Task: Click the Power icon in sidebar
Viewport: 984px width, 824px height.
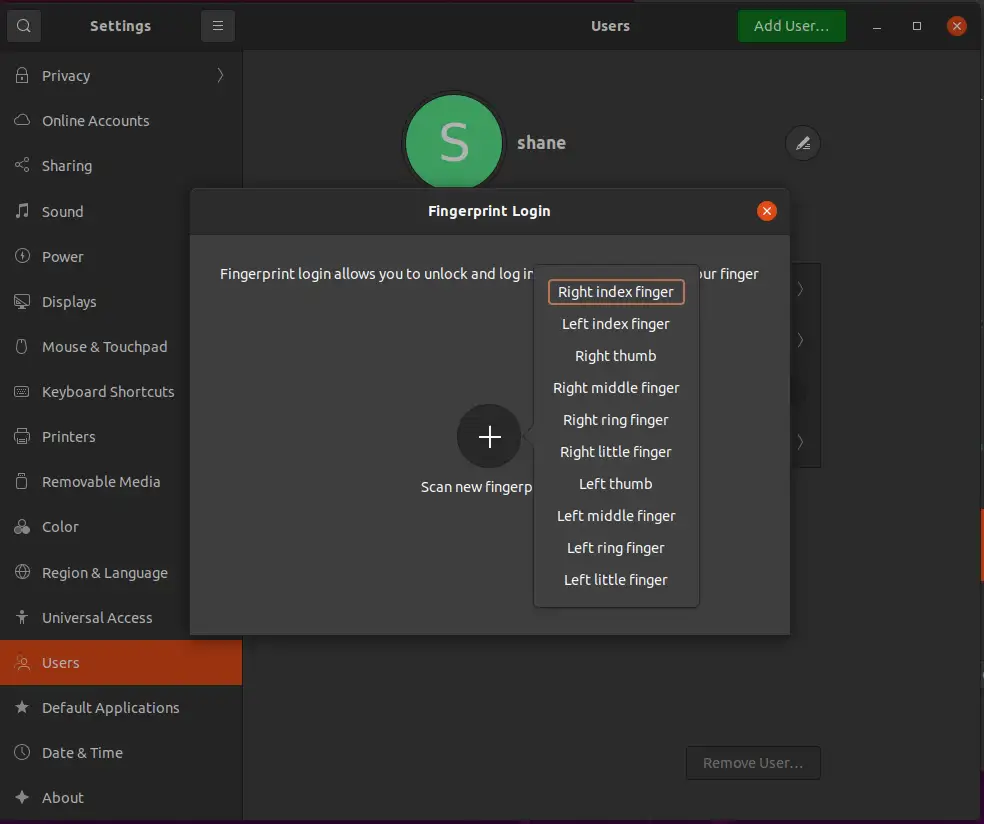Action: click(x=22, y=256)
